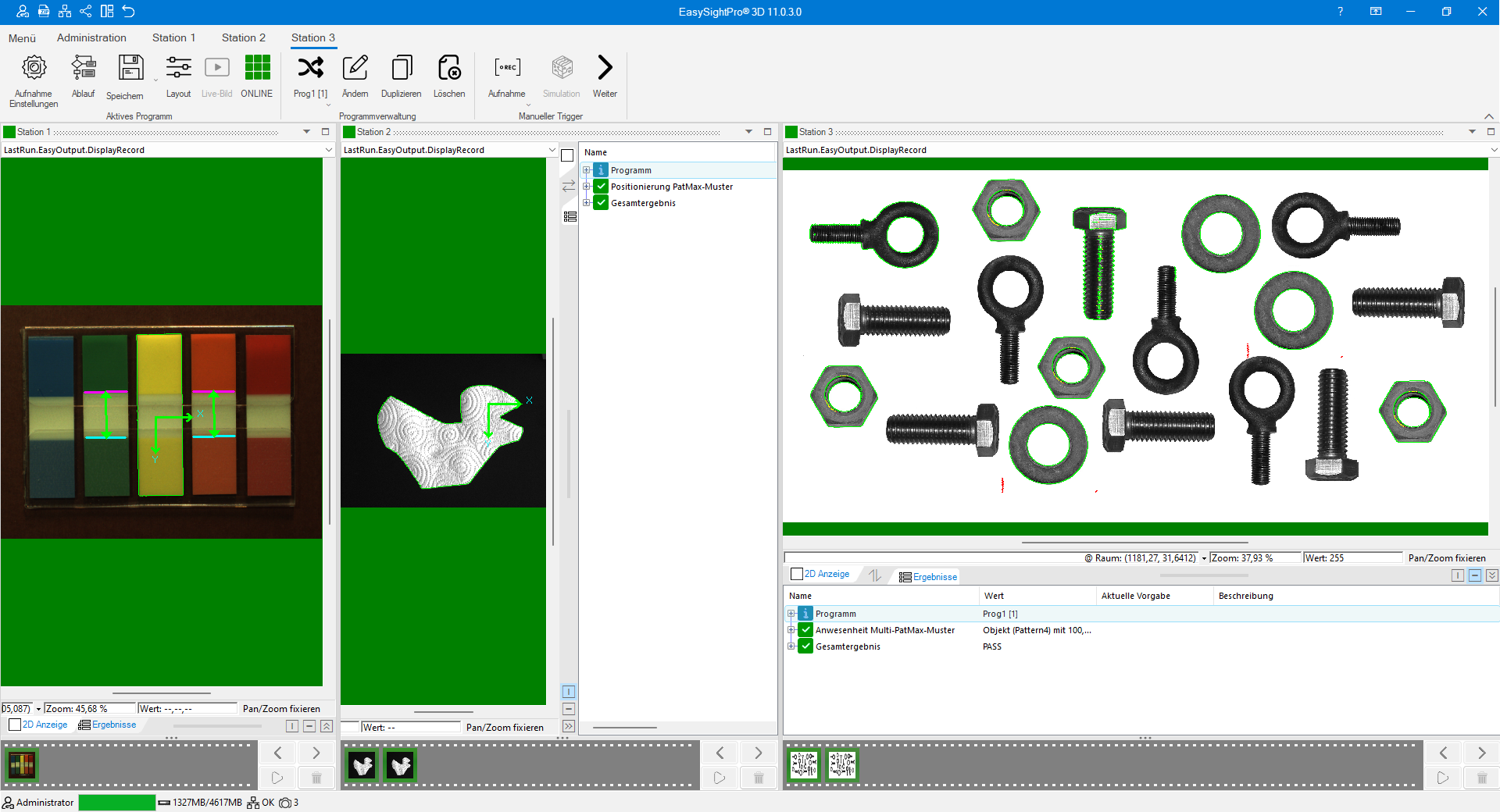Switch to the Station 2 tab
This screenshot has height=812, width=1500.
(243, 37)
